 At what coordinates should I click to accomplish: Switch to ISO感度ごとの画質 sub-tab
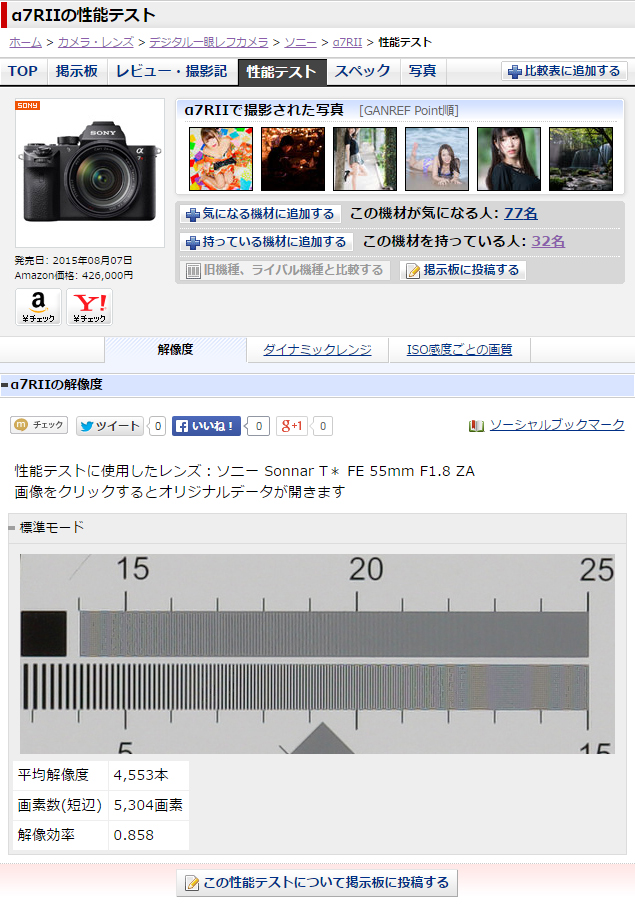click(459, 349)
